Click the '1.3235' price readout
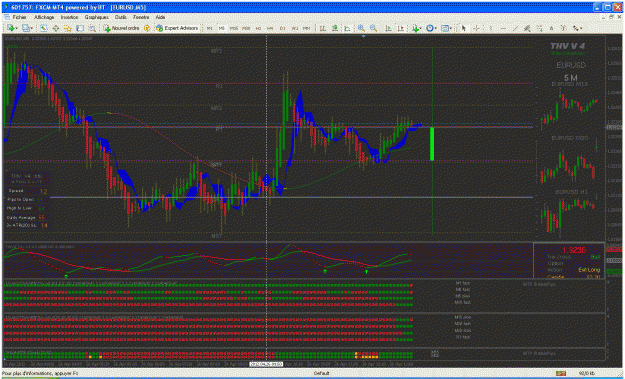625x379 pixels. tap(574, 250)
